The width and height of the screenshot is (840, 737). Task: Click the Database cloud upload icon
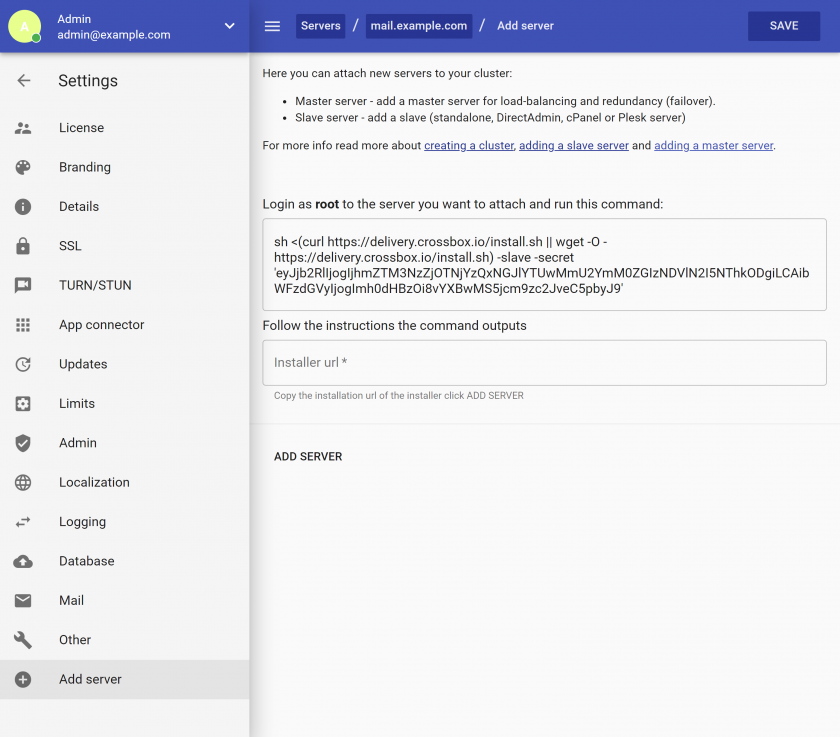23,561
